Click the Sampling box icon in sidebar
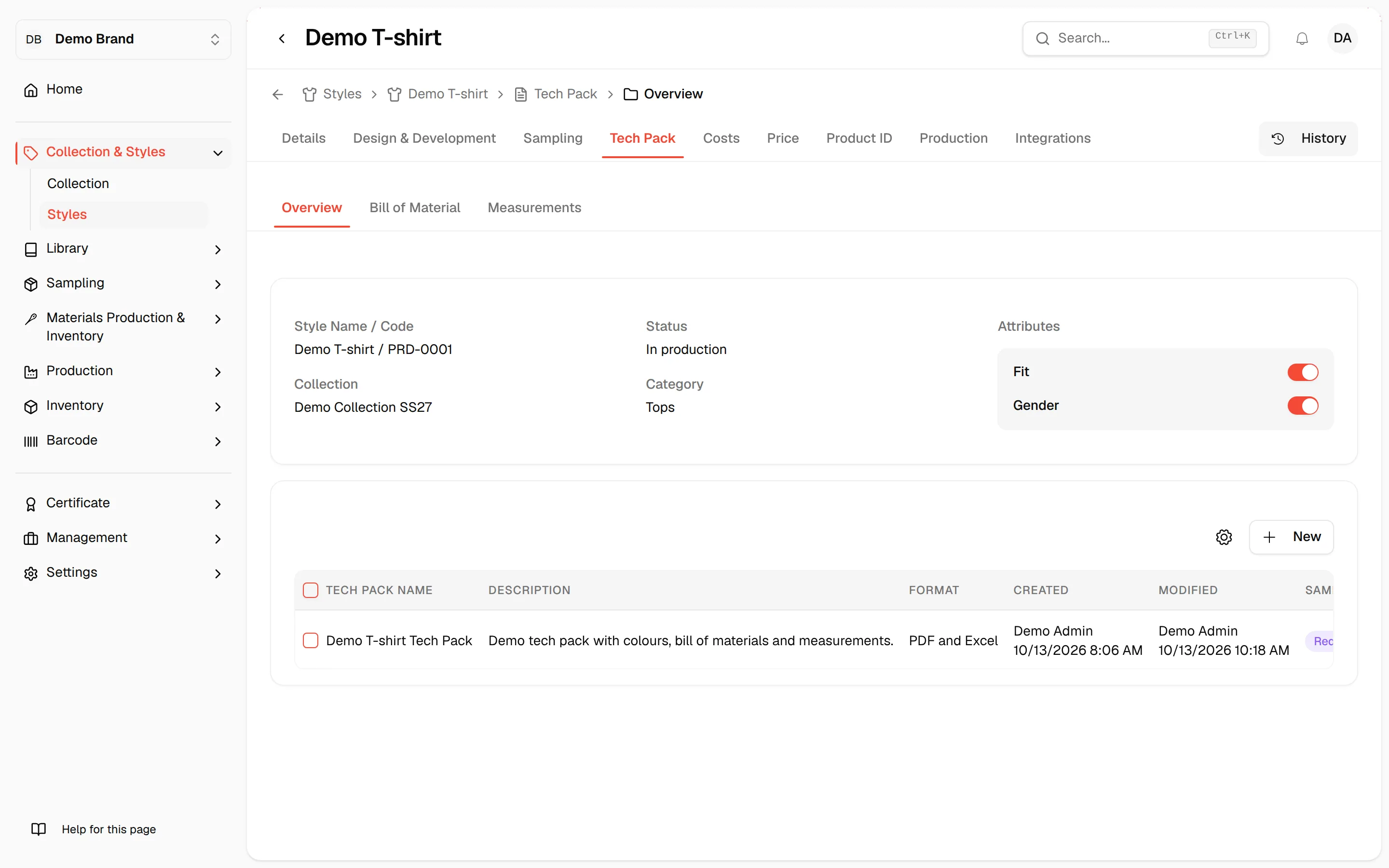Viewport: 1389px width, 868px height. 31,284
